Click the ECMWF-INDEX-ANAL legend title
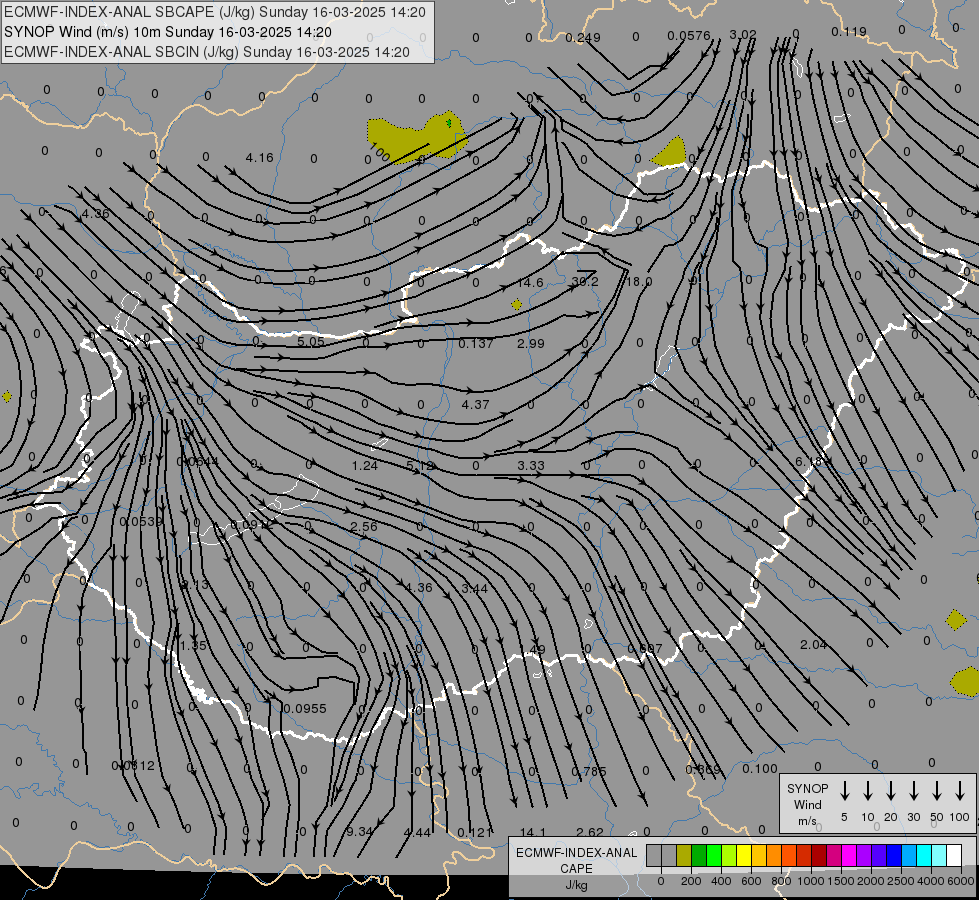Viewport: 979px width, 900px height. click(576, 853)
